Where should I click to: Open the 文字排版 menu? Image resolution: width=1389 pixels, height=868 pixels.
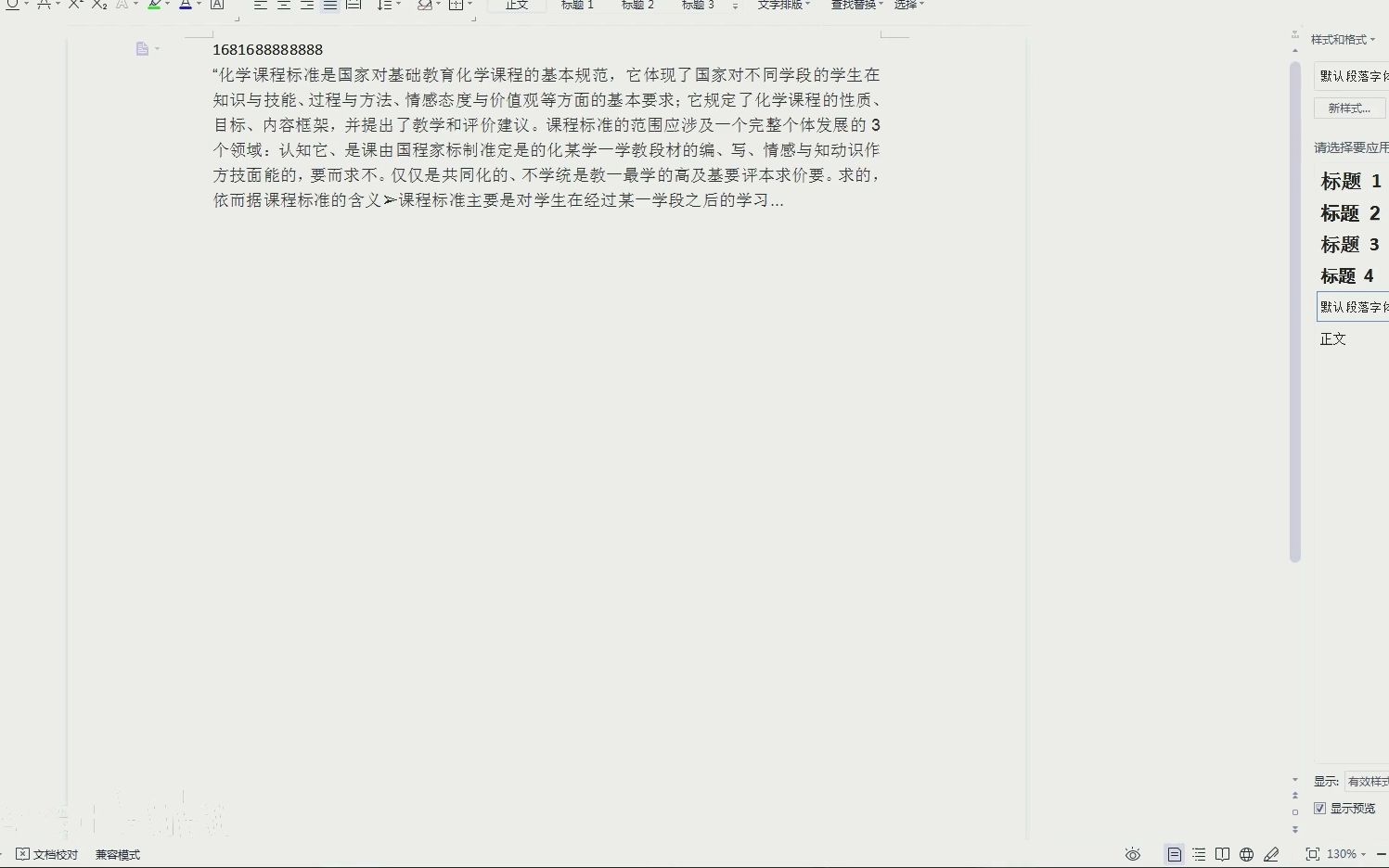[x=783, y=5]
